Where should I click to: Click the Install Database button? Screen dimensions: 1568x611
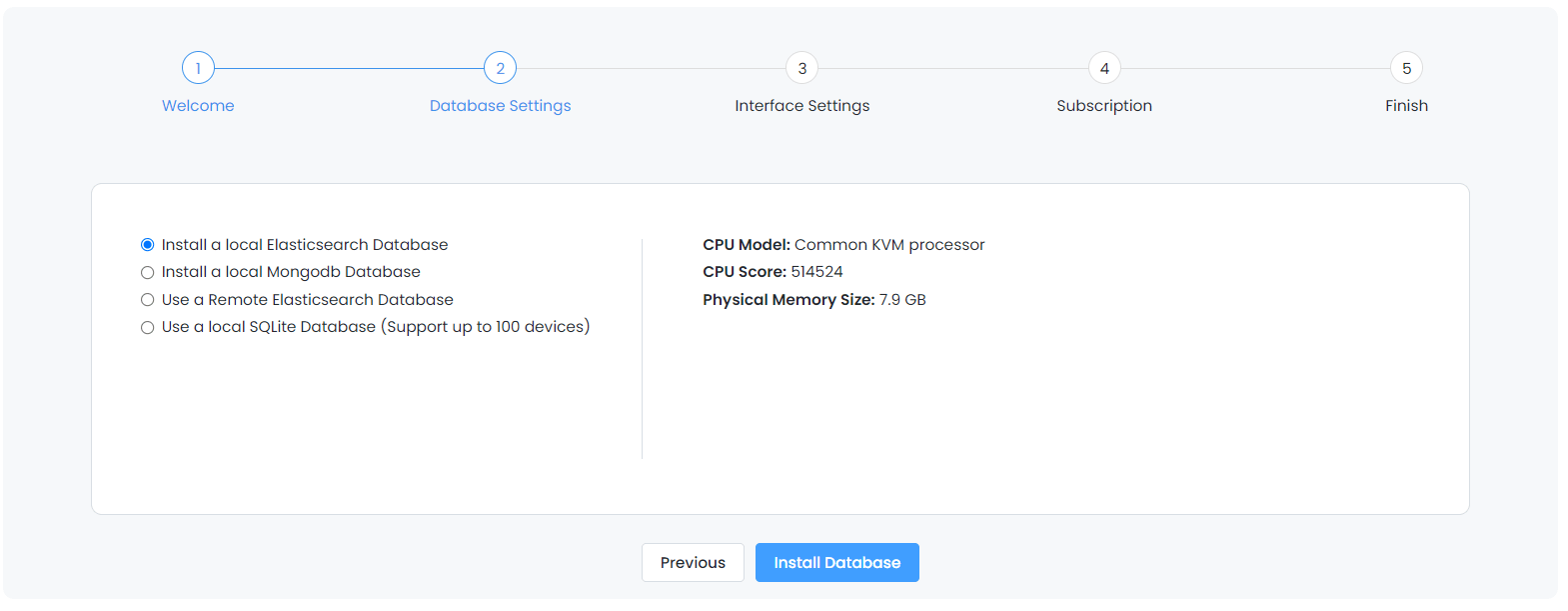[x=836, y=563]
